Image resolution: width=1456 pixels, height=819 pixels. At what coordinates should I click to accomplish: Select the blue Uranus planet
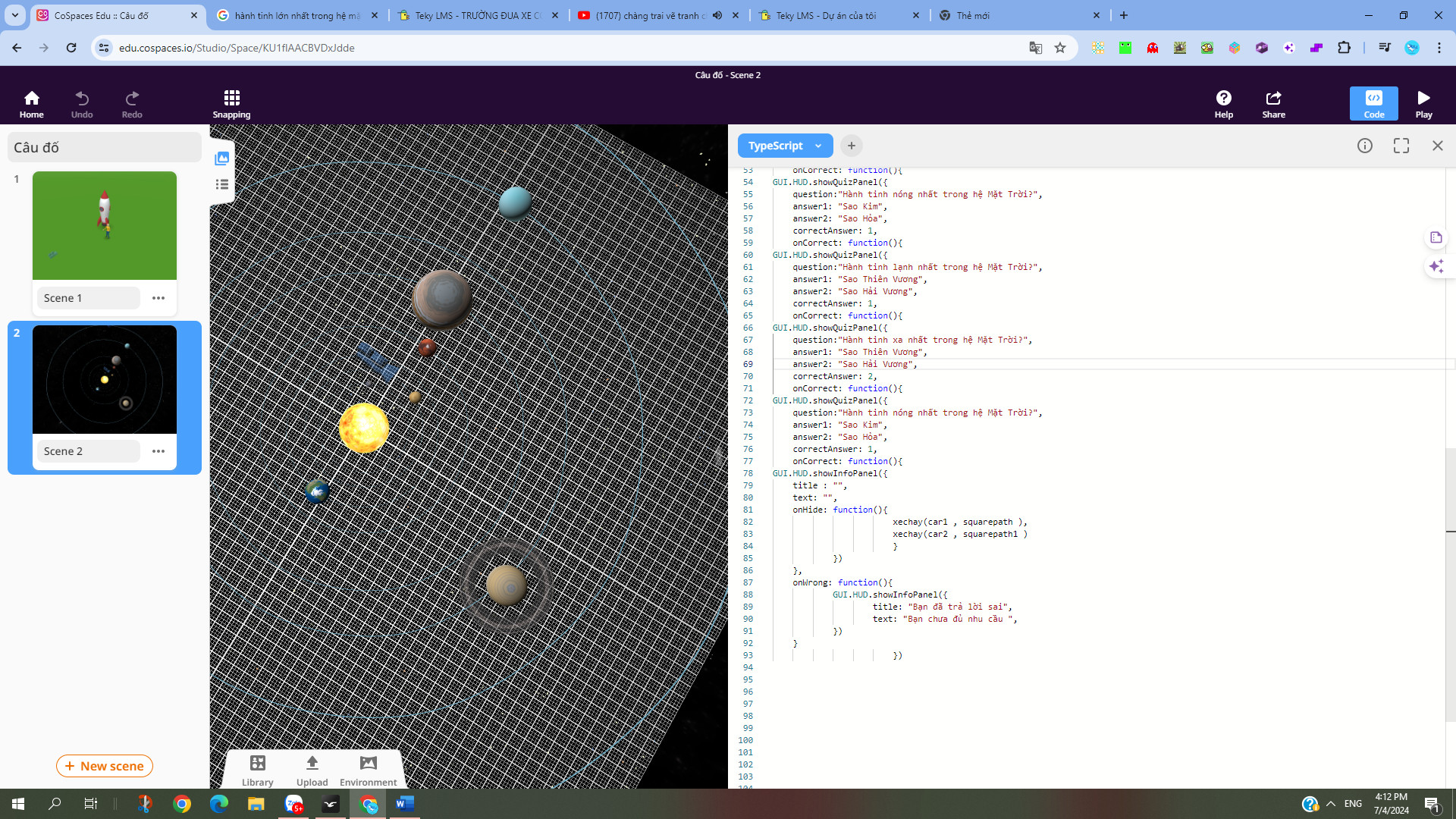tap(515, 202)
